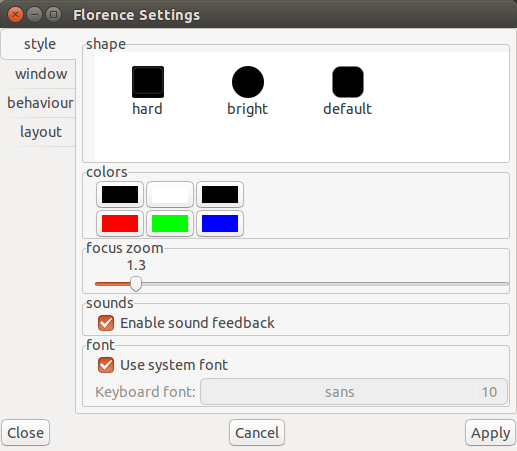Select the hard square shape style

point(148,91)
